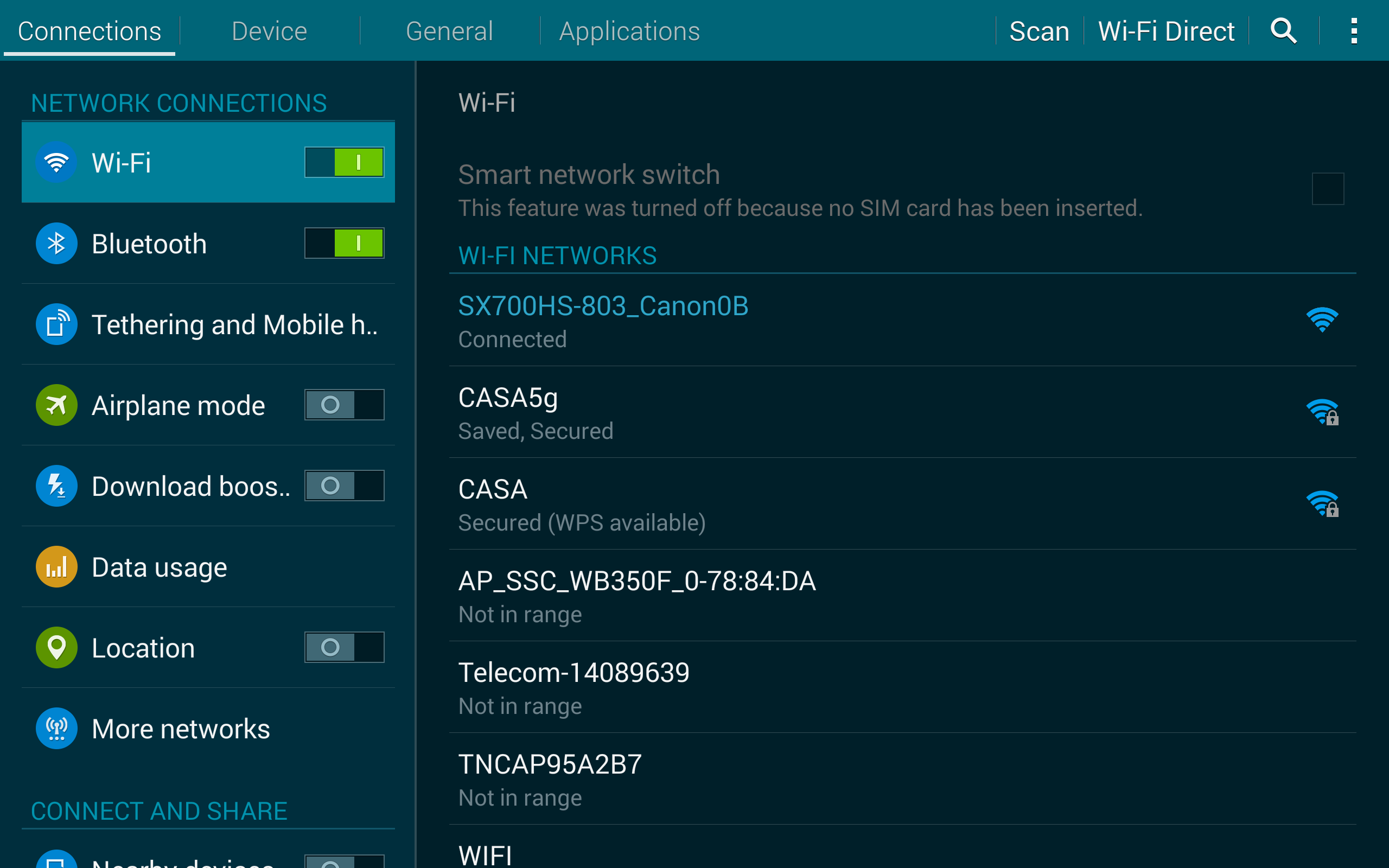Select the Wi-Fi icon in the sidebar
This screenshot has width=1389, height=868.
point(56,162)
